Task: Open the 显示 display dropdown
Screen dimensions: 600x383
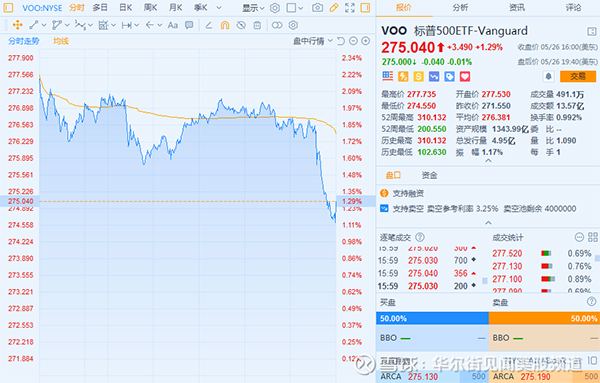Action: pos(253,8)
